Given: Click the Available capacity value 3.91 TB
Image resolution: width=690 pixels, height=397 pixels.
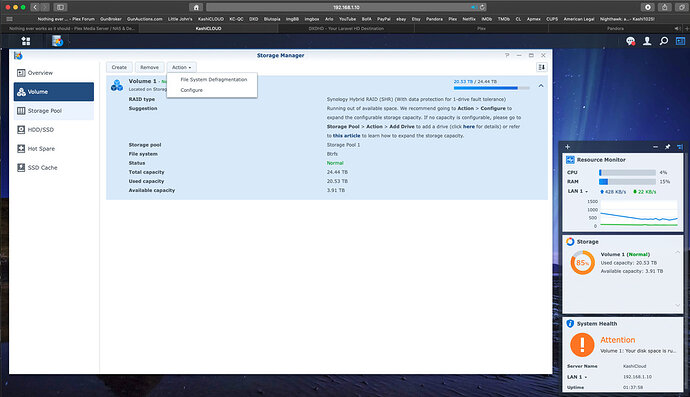Looking at the screenshot, I should coord(336,190).
